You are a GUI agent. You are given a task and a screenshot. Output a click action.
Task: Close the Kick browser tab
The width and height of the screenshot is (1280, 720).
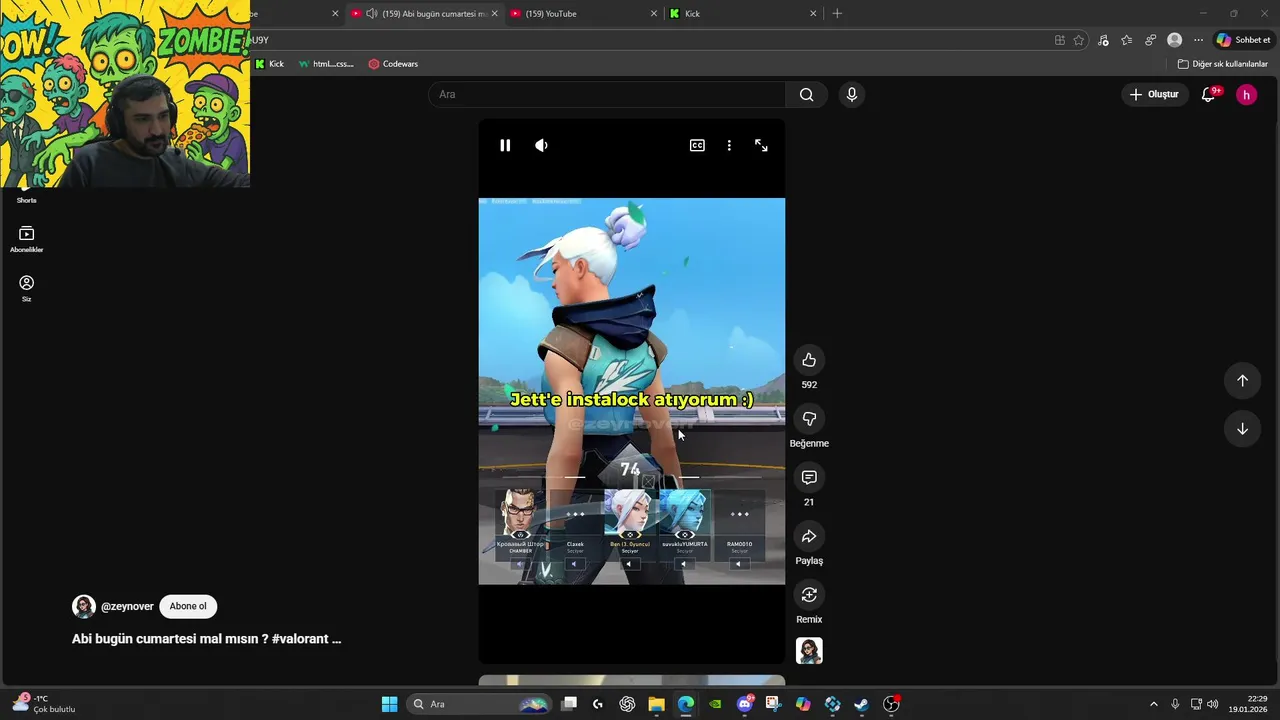813,13
